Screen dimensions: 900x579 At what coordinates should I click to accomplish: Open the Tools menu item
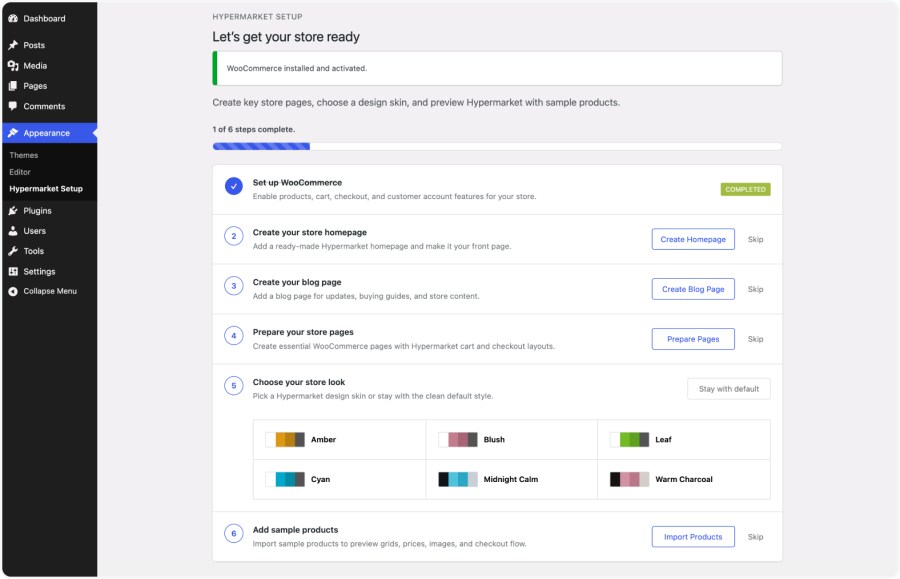pos(49,251)
